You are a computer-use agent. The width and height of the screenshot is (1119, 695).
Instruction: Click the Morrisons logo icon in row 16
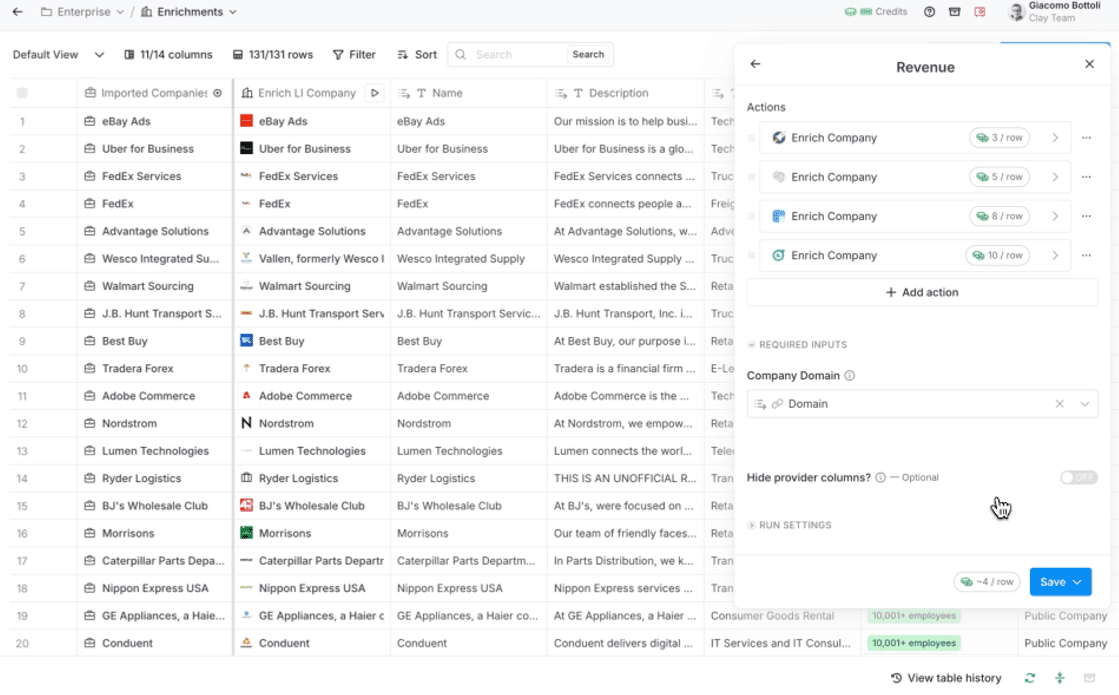pyautogui.click(x=246, y=532)
